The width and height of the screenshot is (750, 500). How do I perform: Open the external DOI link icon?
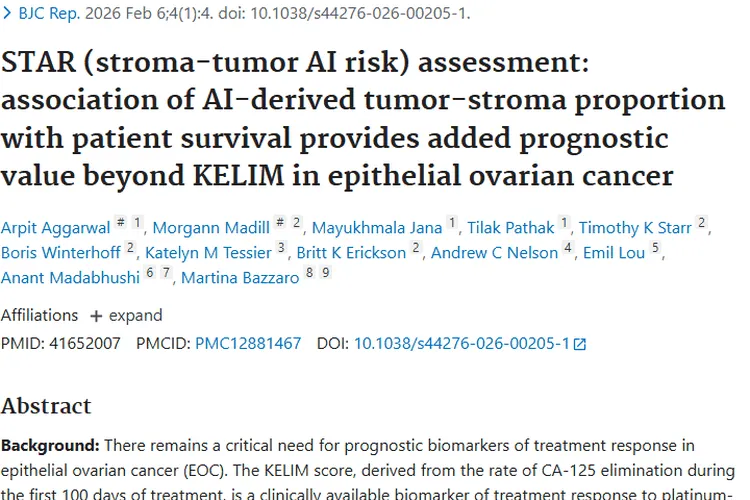pos(579,344)
